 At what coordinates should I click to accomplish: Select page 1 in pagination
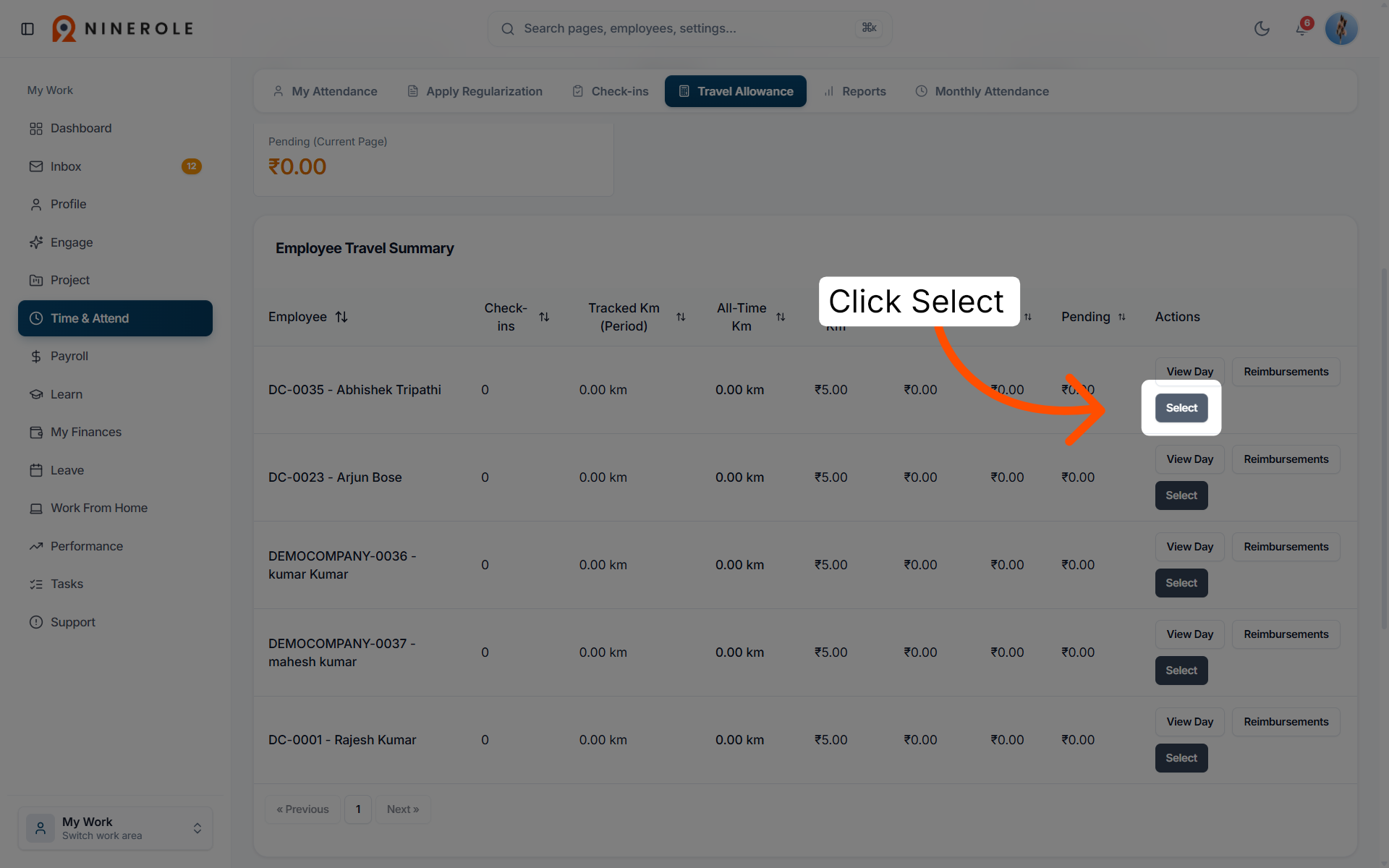[x=358, y=809]
